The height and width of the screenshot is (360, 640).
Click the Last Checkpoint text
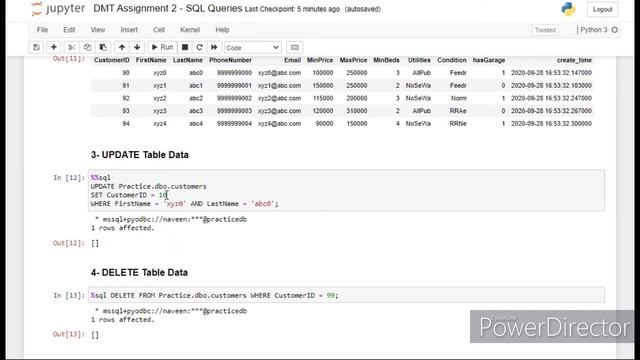[x=292, y=9]
